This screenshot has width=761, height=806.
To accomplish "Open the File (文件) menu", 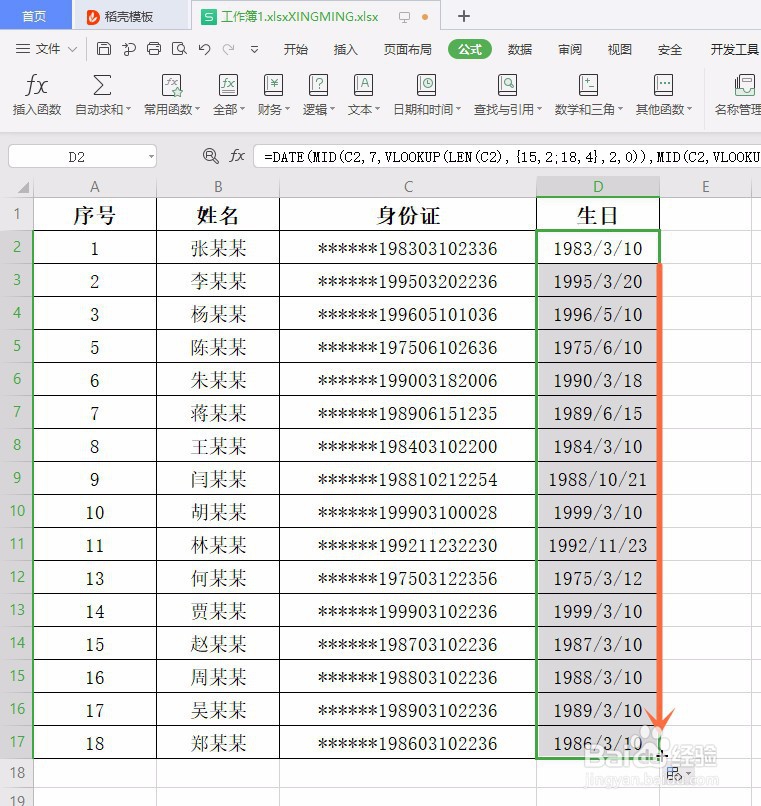I will 46,49.
